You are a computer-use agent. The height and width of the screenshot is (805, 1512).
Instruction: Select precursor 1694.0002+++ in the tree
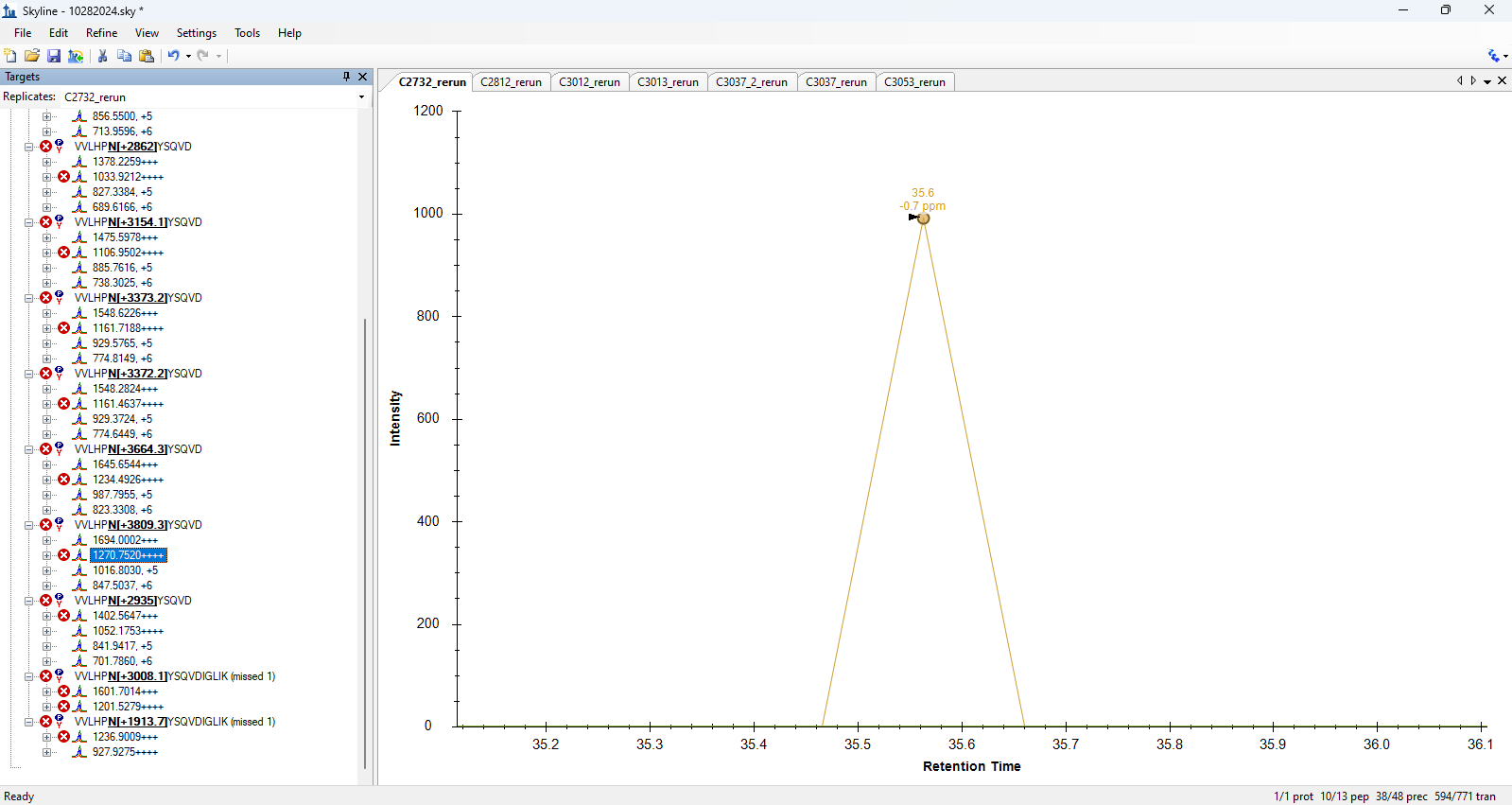point(125,540)
